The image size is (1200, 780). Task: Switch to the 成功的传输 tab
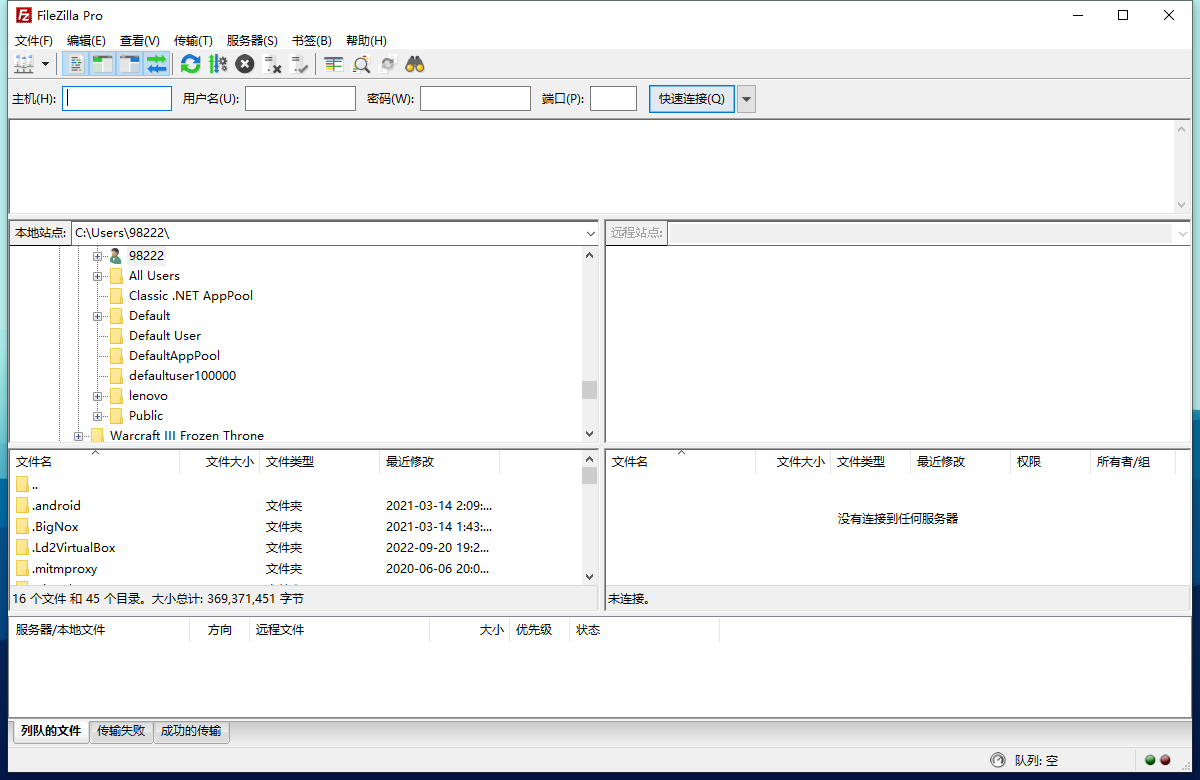[x=191, y=731]
